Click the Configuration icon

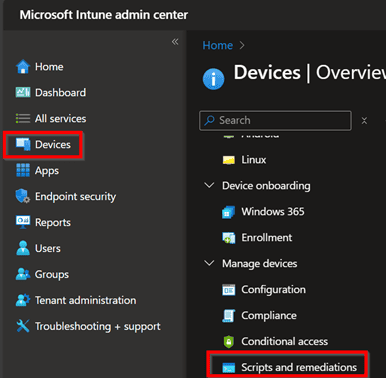(x=229, y=290)
